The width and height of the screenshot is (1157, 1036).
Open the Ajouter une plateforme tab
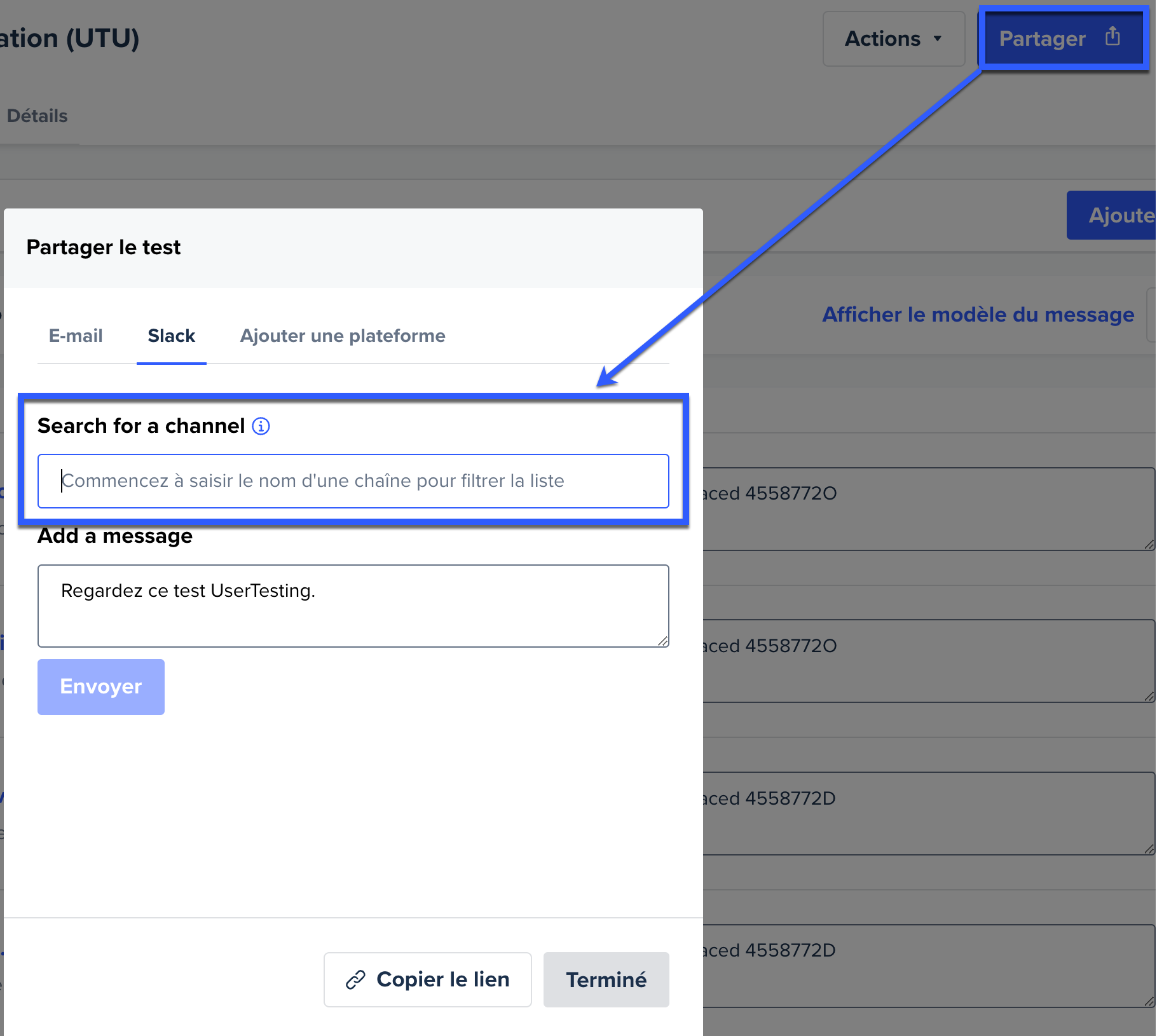343,336
